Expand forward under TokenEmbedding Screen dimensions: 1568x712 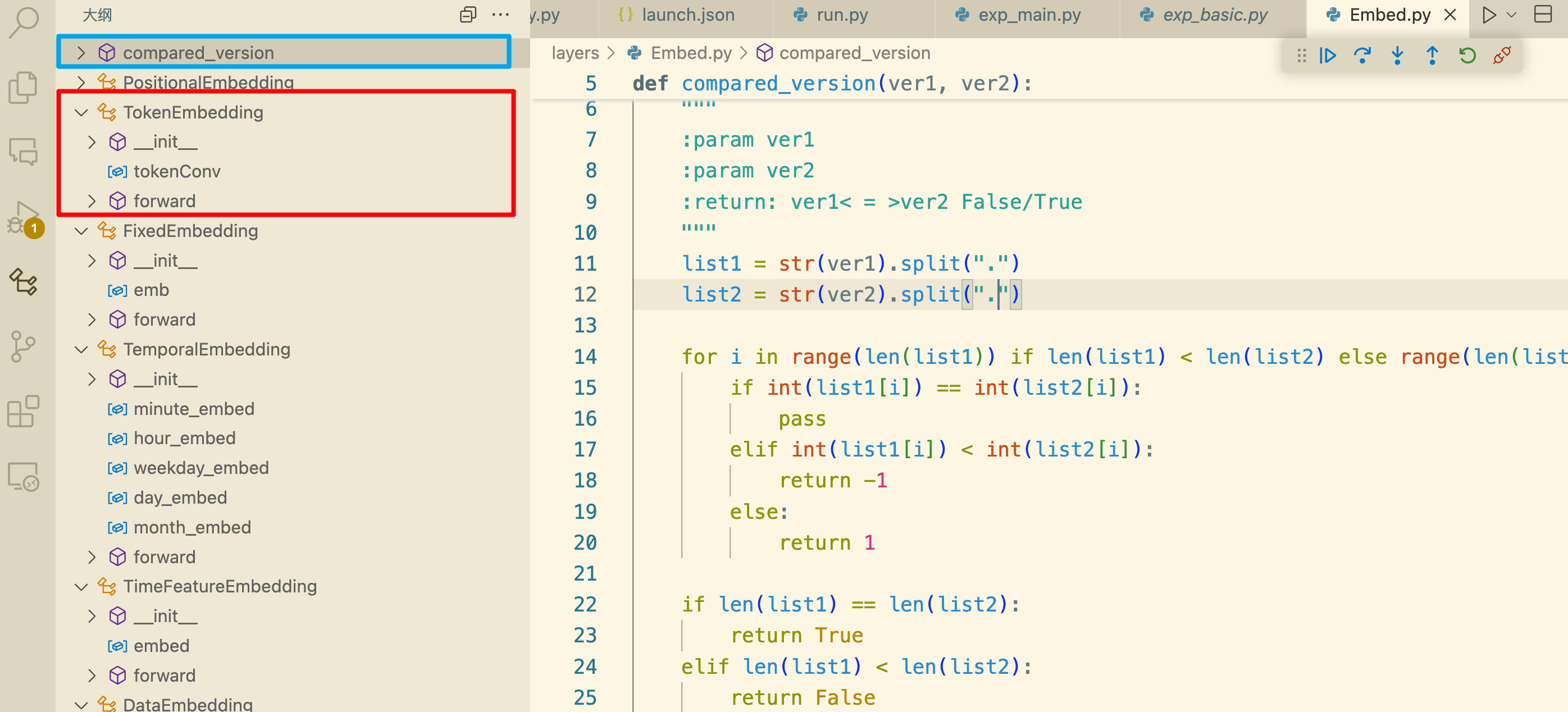pos(92,201)
